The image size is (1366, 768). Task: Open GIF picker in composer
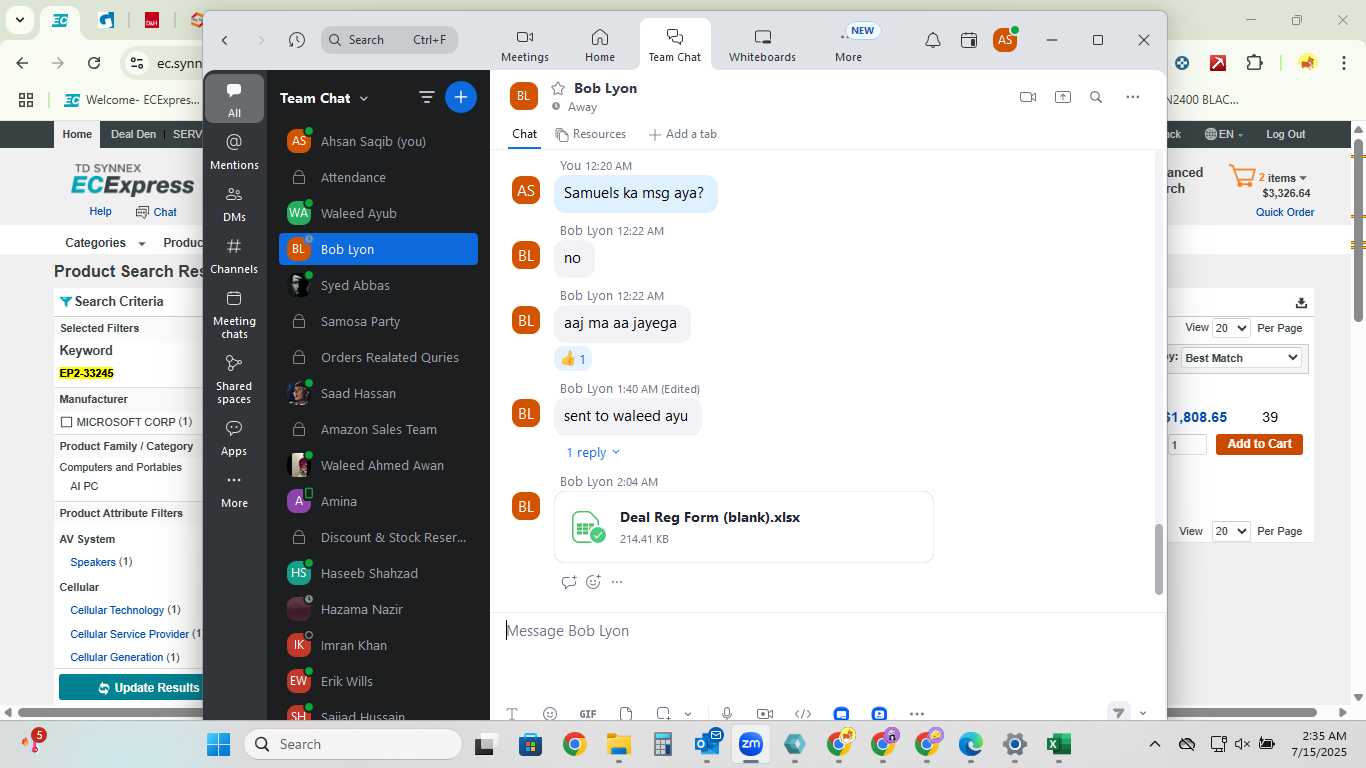(x=588, y=714)
